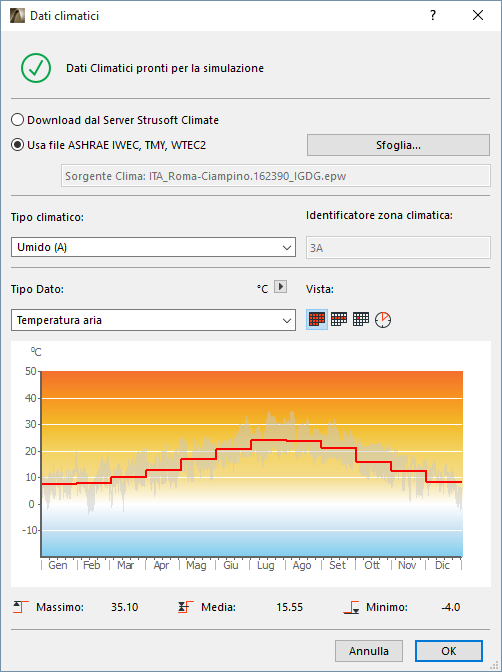Screen dimensions: 502x672
Task: Select Download dal Server Strusoft Climate
Action: [115, 120]
